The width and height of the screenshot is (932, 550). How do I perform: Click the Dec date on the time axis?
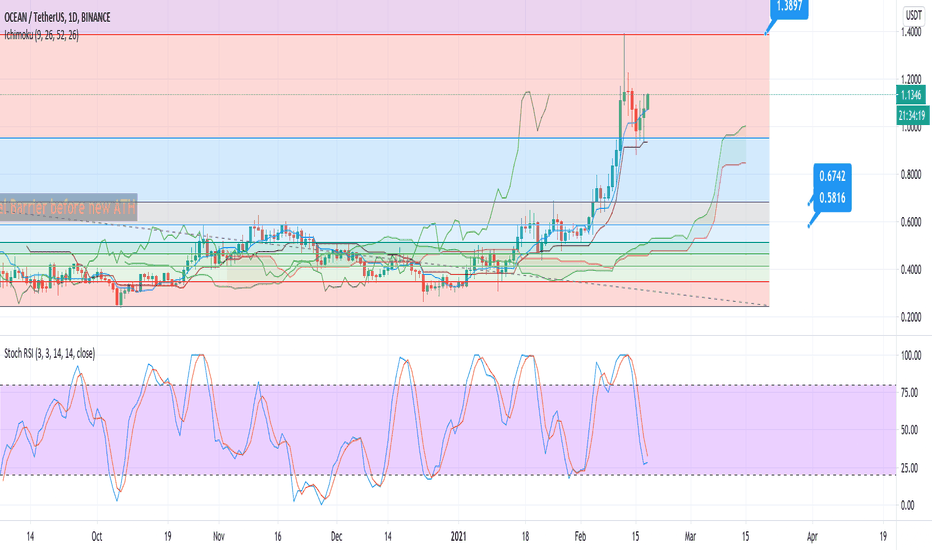[x=336, y=536]
